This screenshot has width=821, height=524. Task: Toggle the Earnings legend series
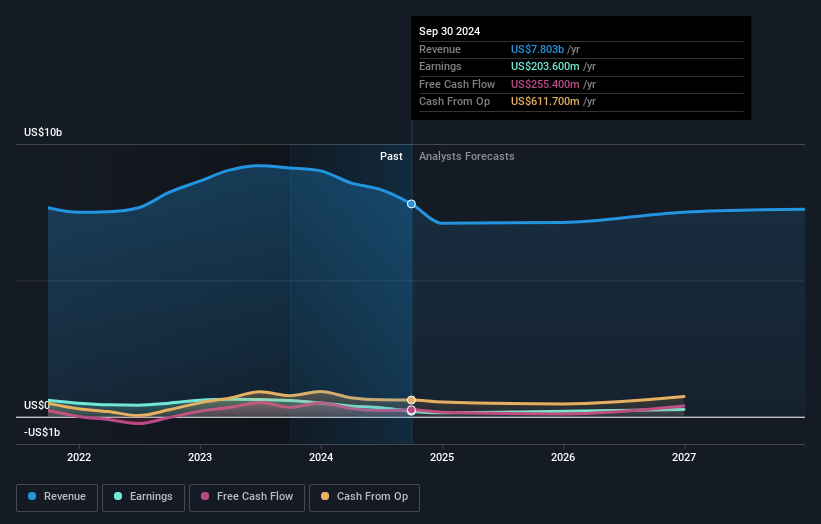coord(143,497)
